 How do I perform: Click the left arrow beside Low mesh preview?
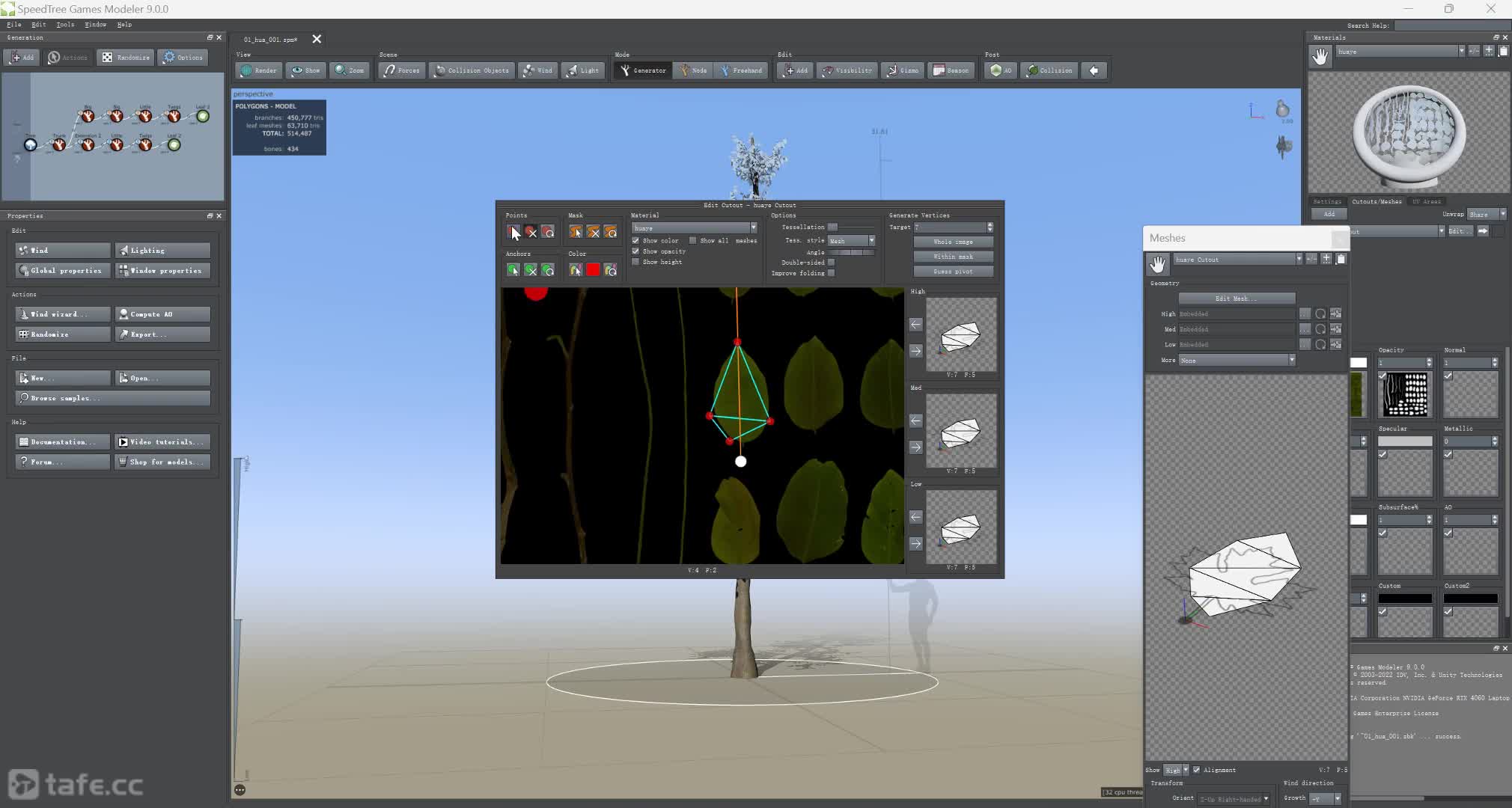(x=915, y=517)
